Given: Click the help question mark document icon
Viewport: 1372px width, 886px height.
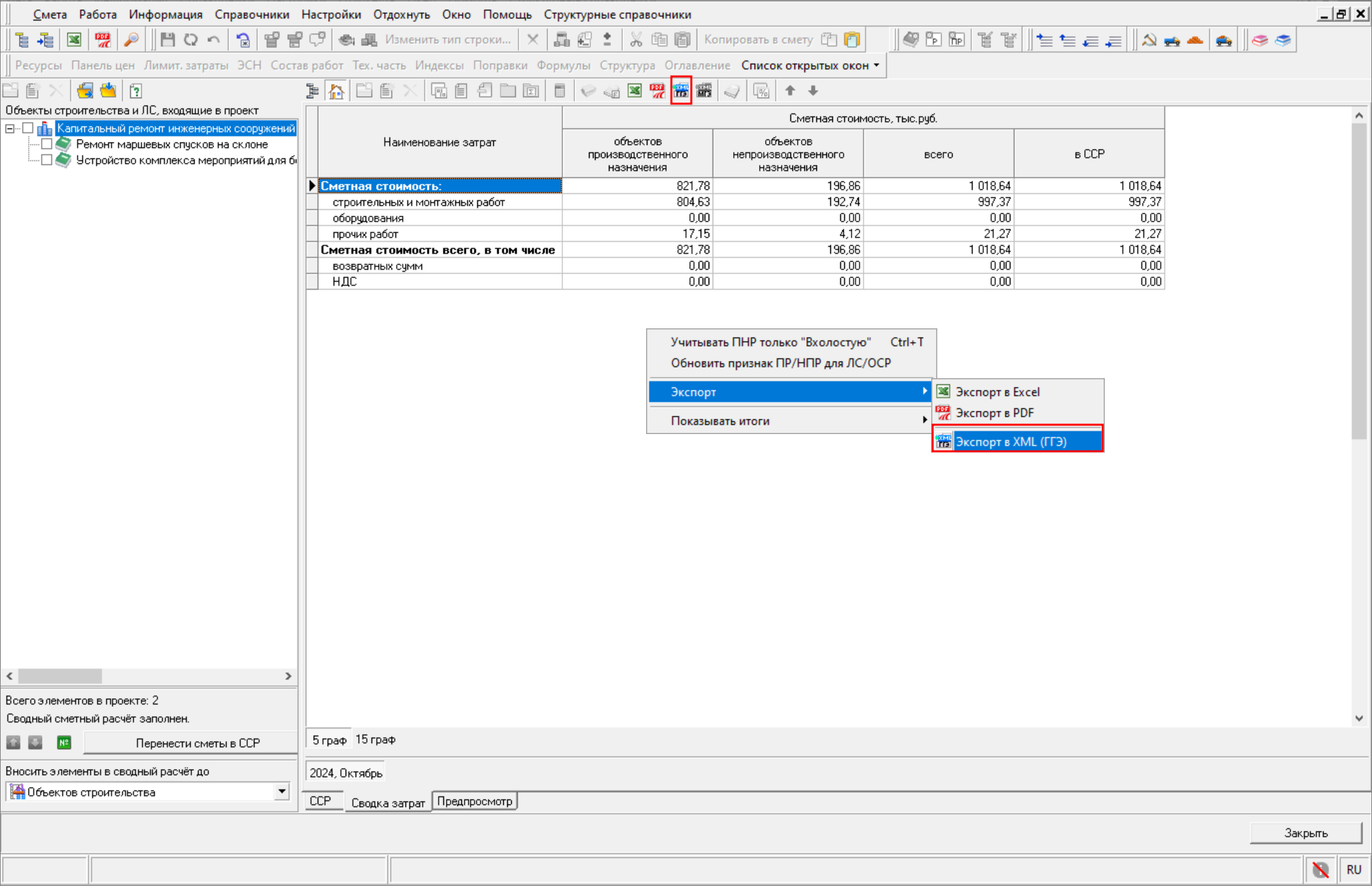Looking at the screenshot, I should (136, 91).
